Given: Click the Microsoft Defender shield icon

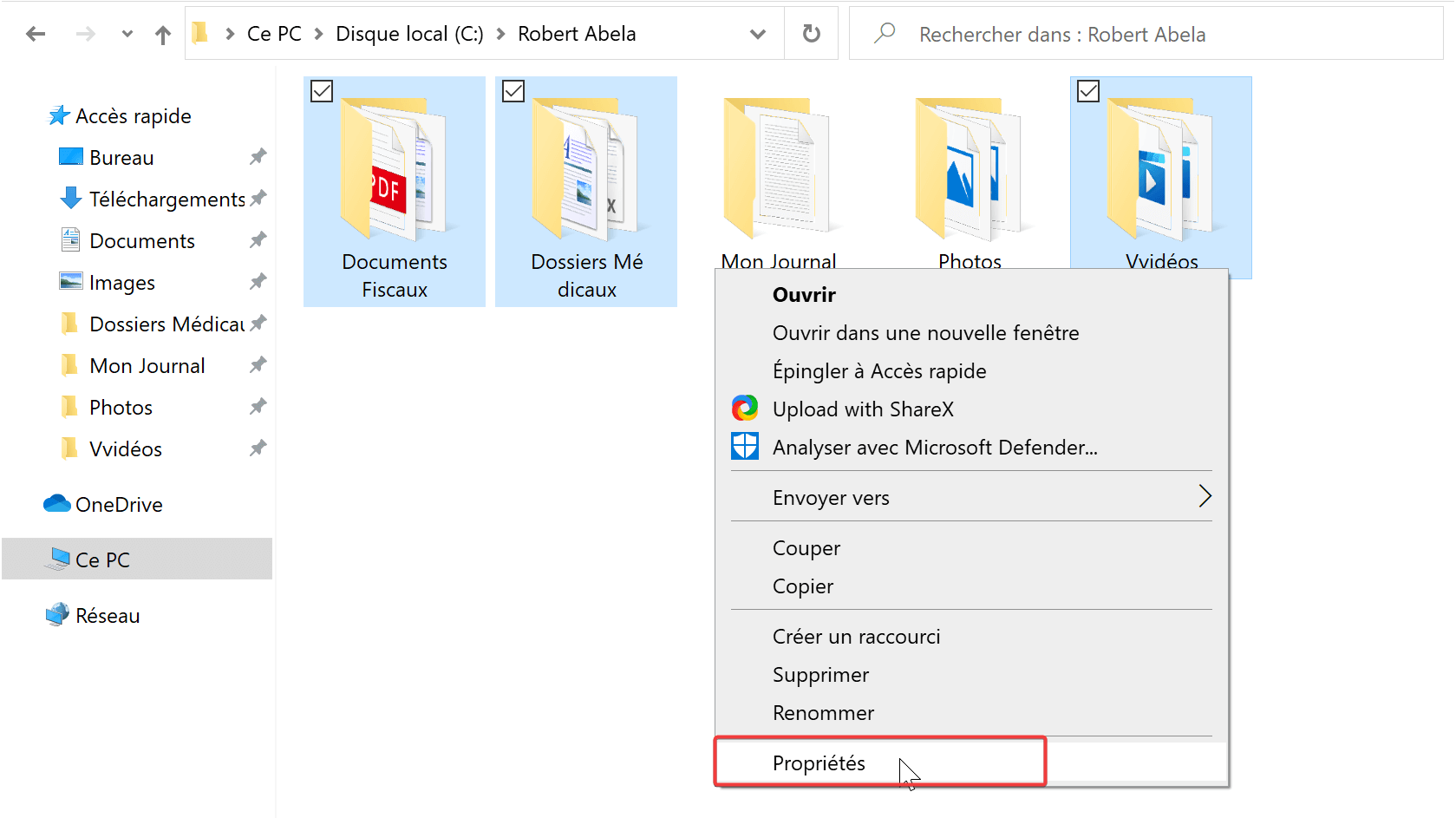Looking at the screenshot, I should 744,446.
